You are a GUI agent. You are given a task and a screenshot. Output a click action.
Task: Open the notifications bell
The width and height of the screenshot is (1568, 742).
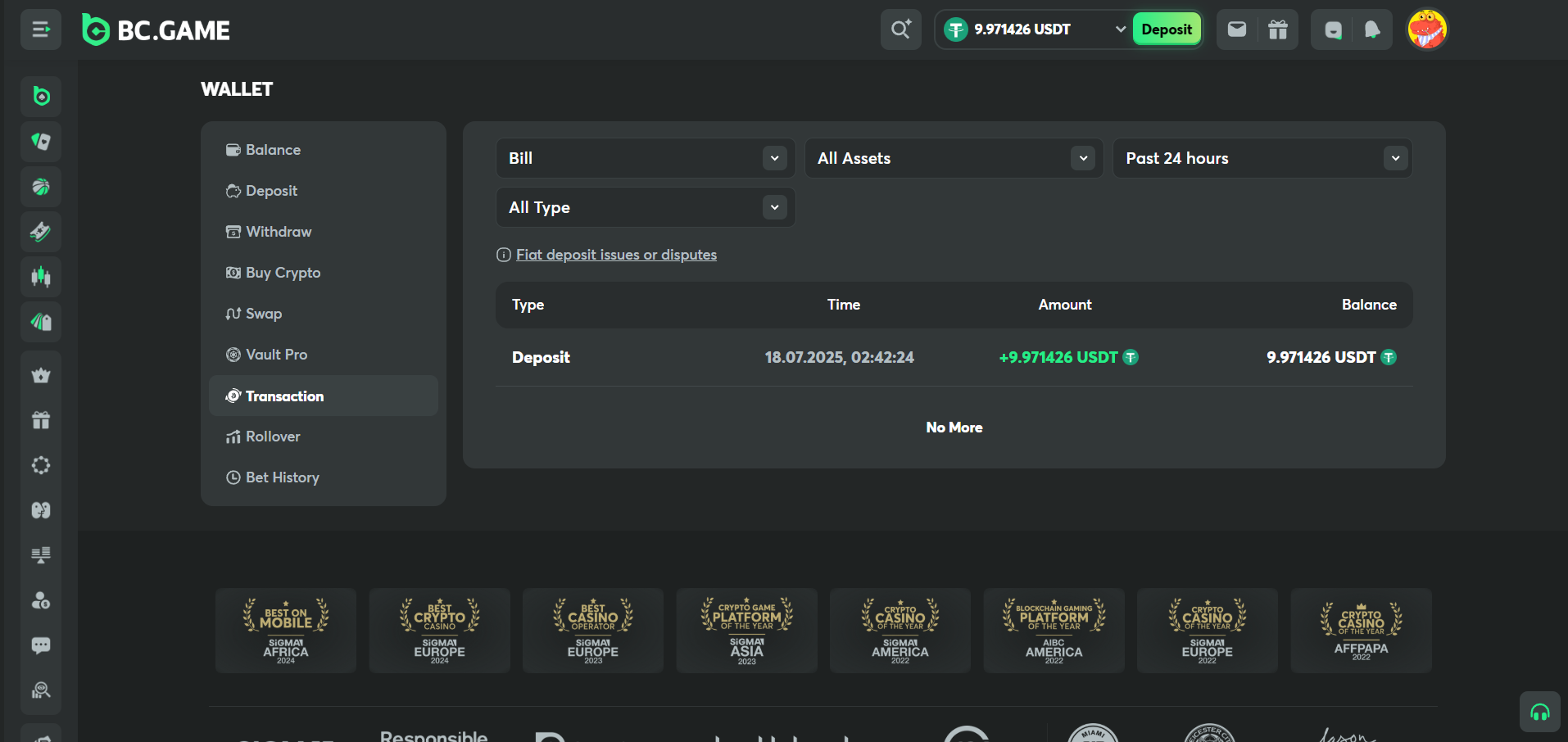pyautogui.click(x=1372, y=29)
